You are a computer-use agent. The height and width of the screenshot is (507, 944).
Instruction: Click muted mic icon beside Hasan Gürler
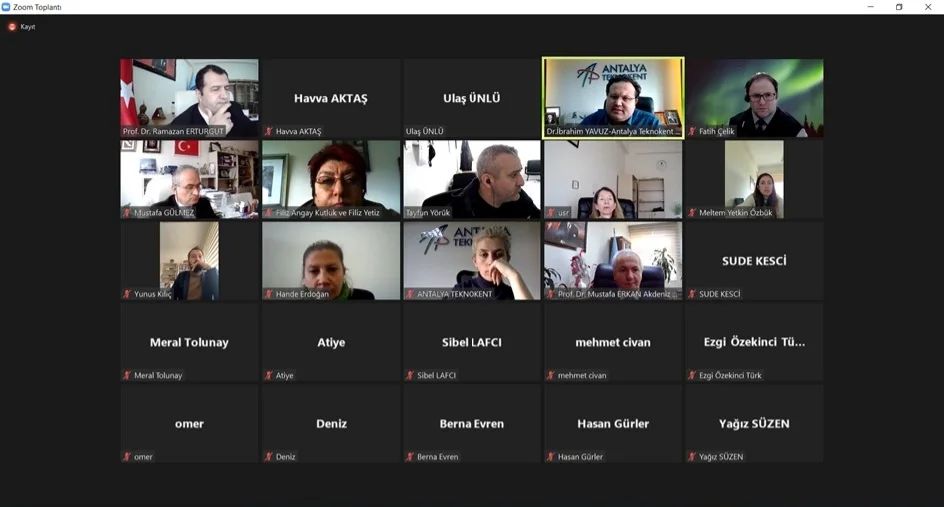[x=550, y=456]
